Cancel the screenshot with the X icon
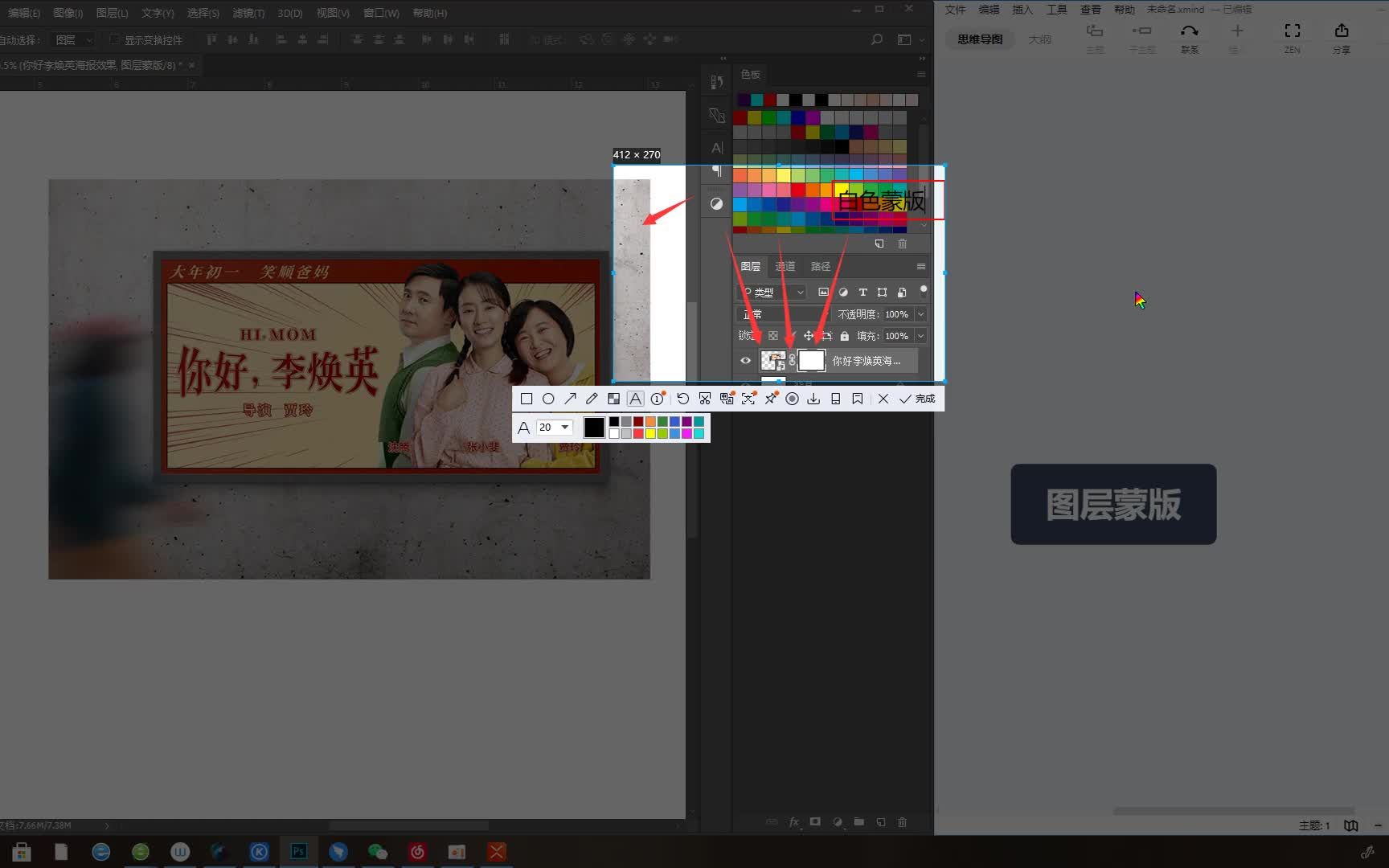Screen dimensions: 1389x868 click(883, 399)
